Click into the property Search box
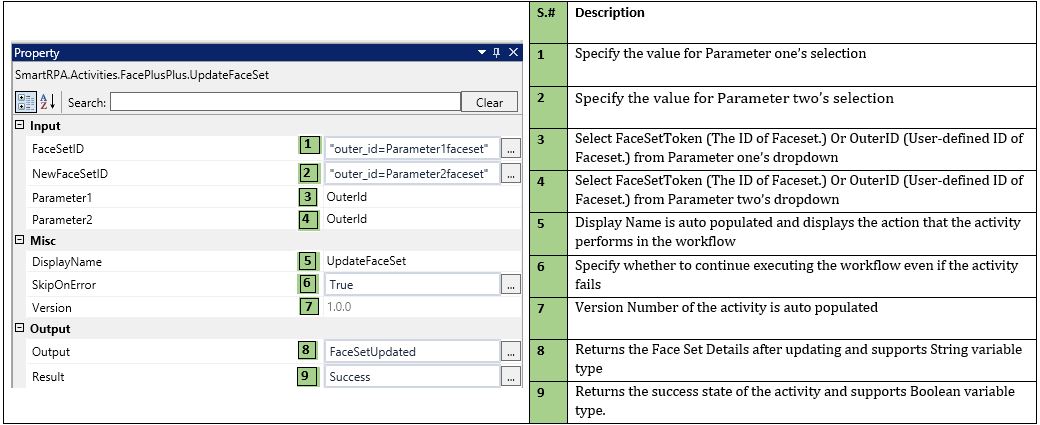The height and width of the screenshot is (425, 1040). (284, 102)
